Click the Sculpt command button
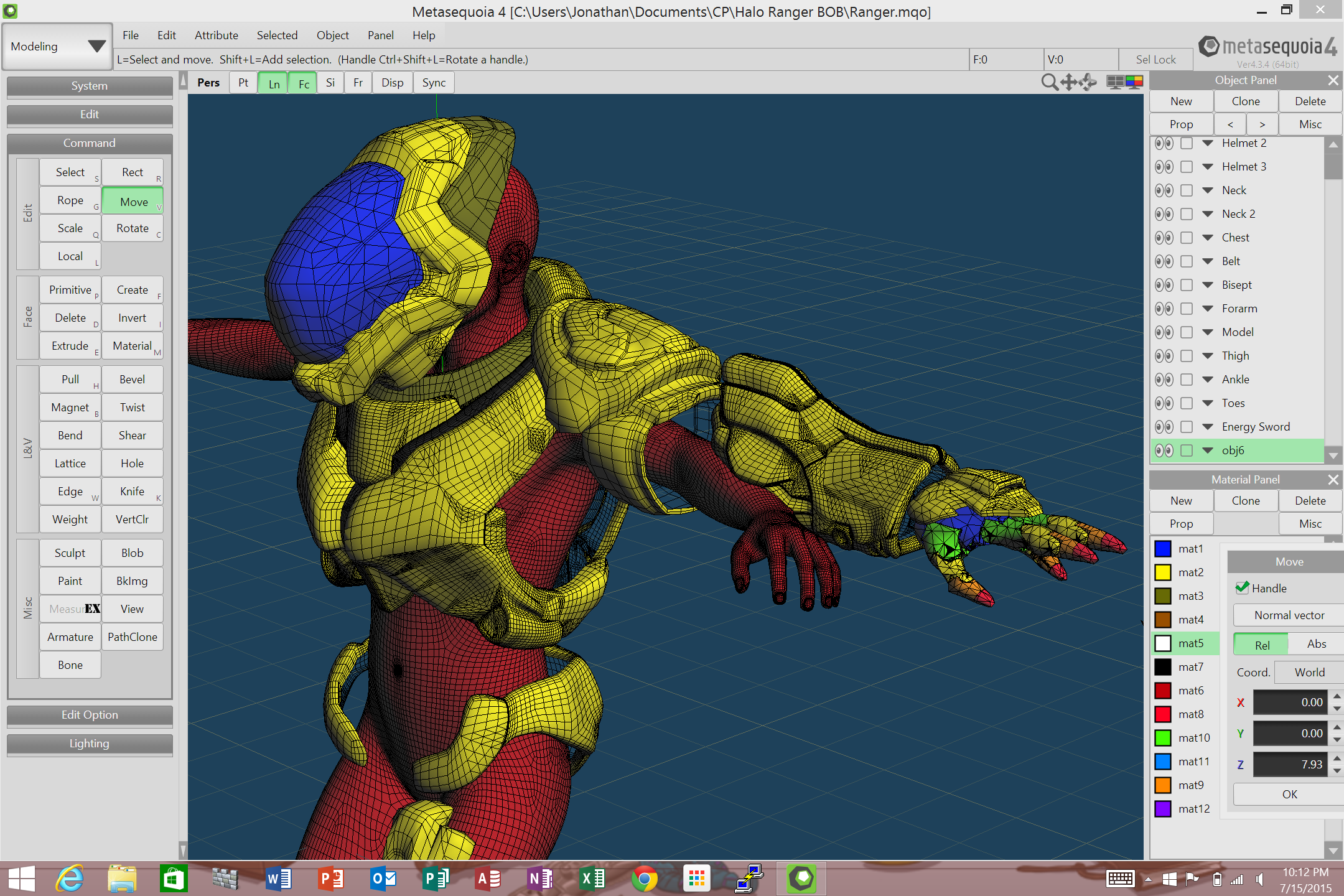 click(x=70, y=553)
